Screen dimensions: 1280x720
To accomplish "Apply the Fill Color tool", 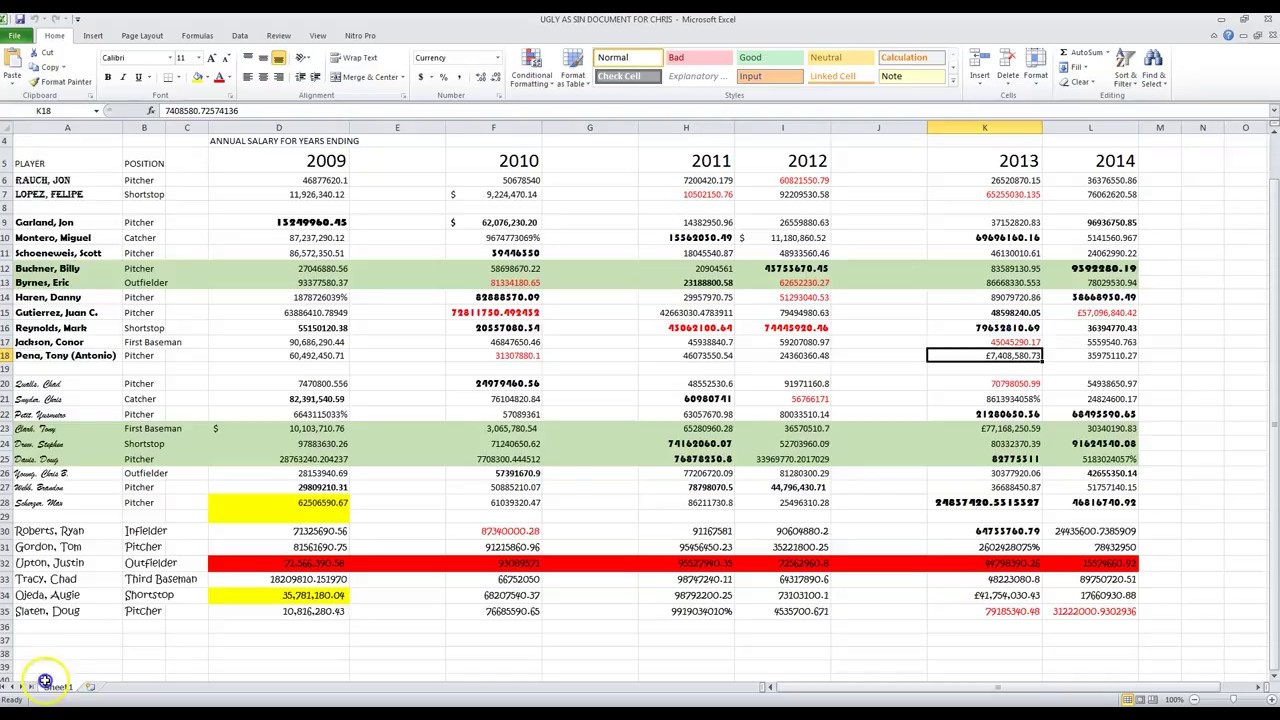I will click(198, 76).
